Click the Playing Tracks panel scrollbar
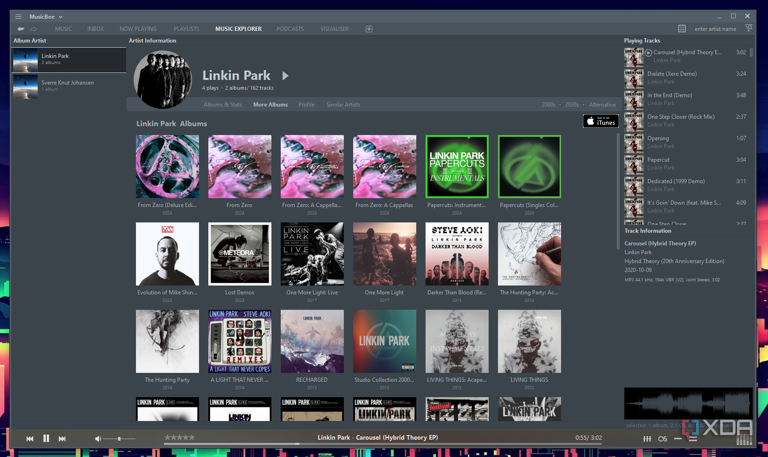Screen dimensions: 768x457 click(x=751, y=51)
